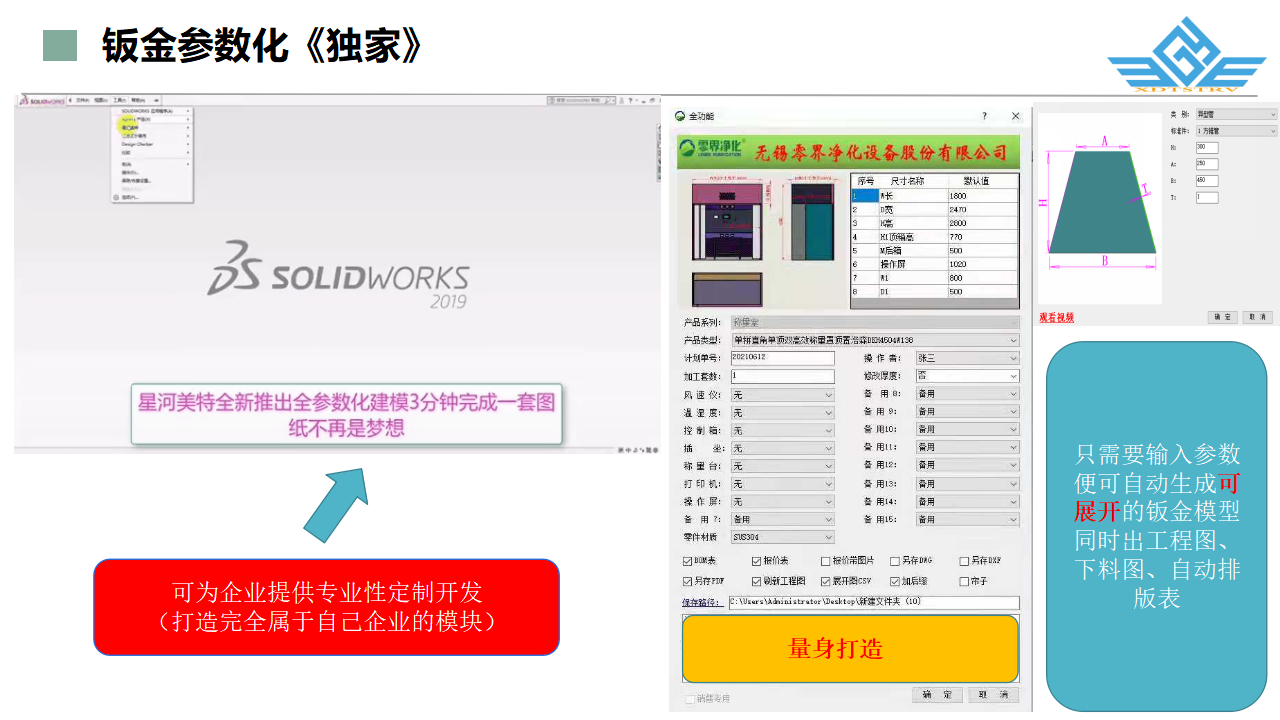Click the SOLIDWORKS logo in the menu bar
The image size is (1280, 720).
point(42,101)
